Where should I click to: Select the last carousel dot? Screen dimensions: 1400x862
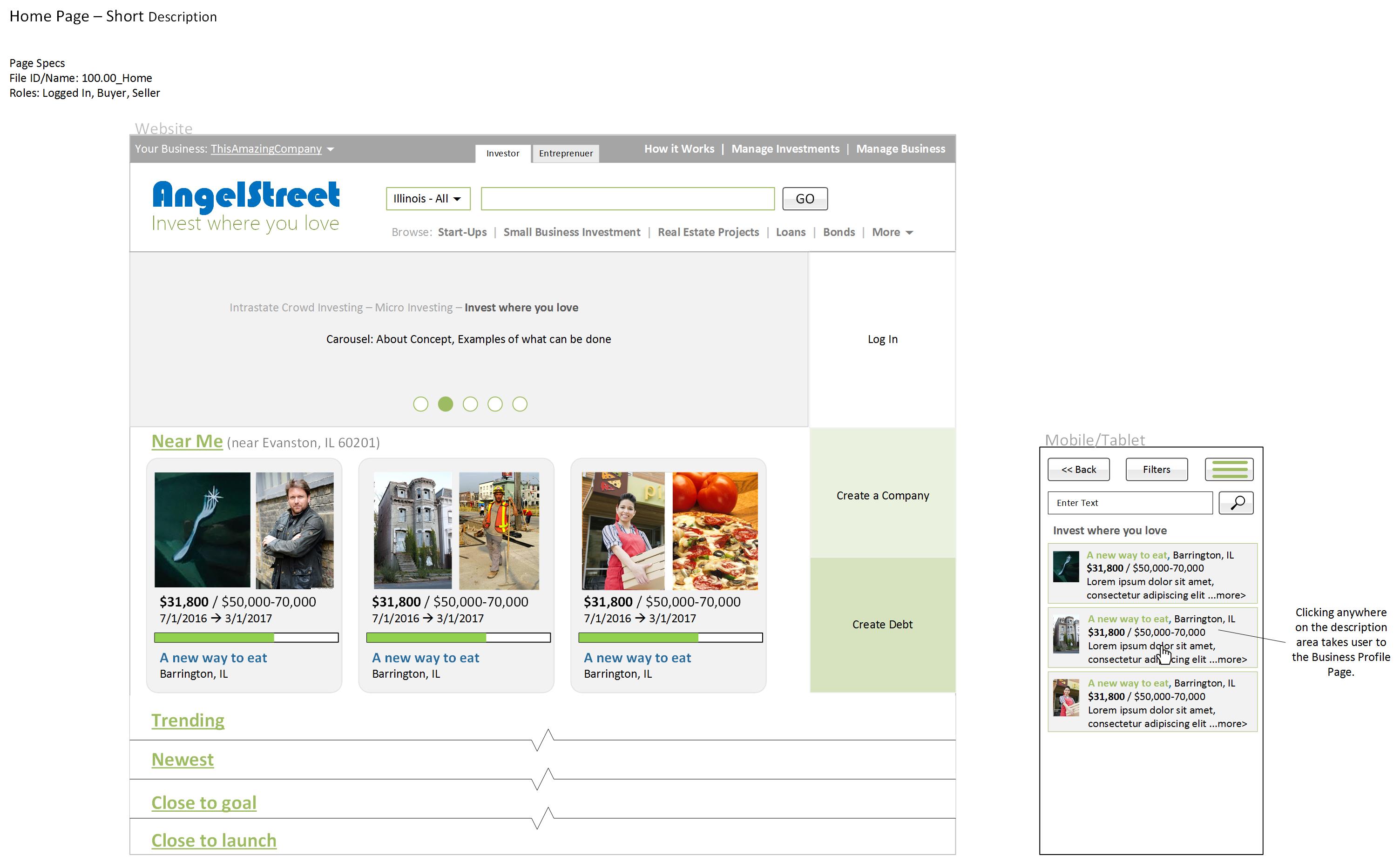pos(520,404)
